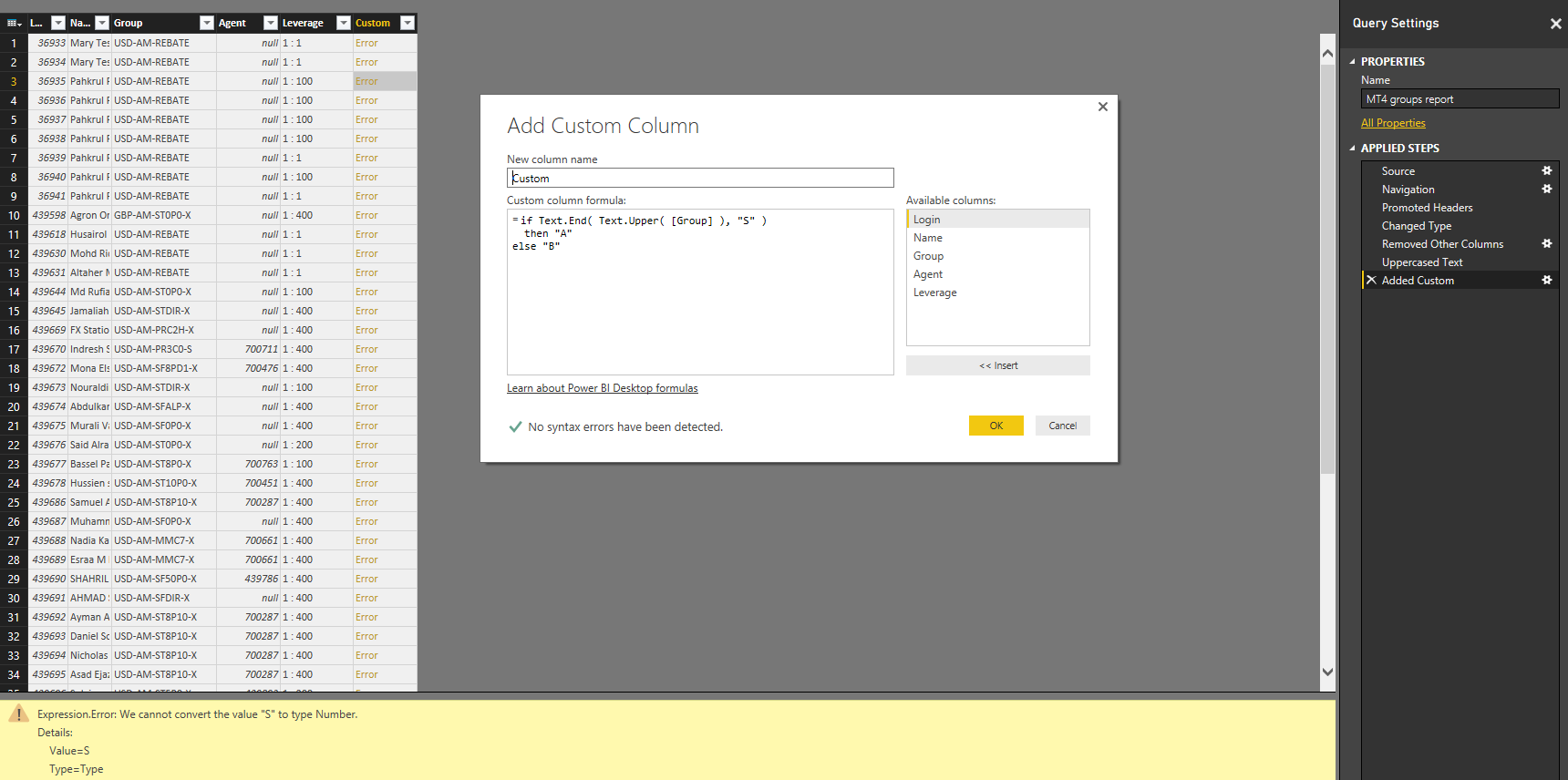The width and height of the screenshot is (1568, 780).
Task: Select Agent in Available columns
Action: [x=998, y=274]
